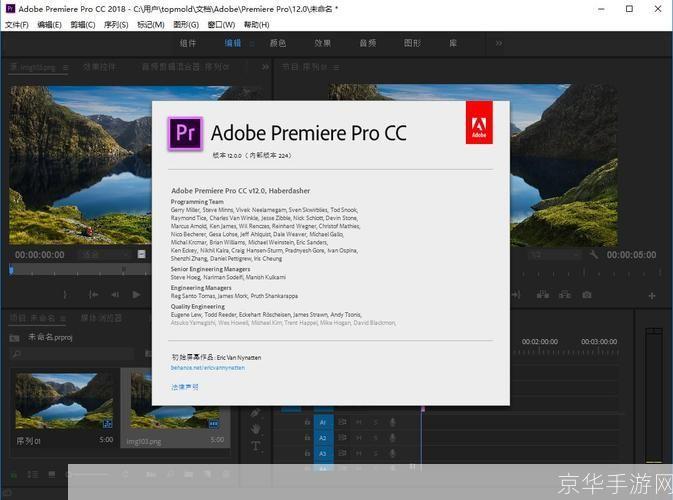Viewport: 673px width, 500px height.
Task: Switch to the 音频 workspace
Action: point(368,43)
